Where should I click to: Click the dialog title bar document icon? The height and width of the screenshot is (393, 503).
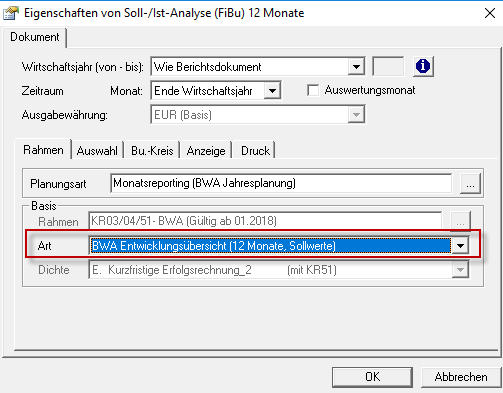[x=11, y=13]
